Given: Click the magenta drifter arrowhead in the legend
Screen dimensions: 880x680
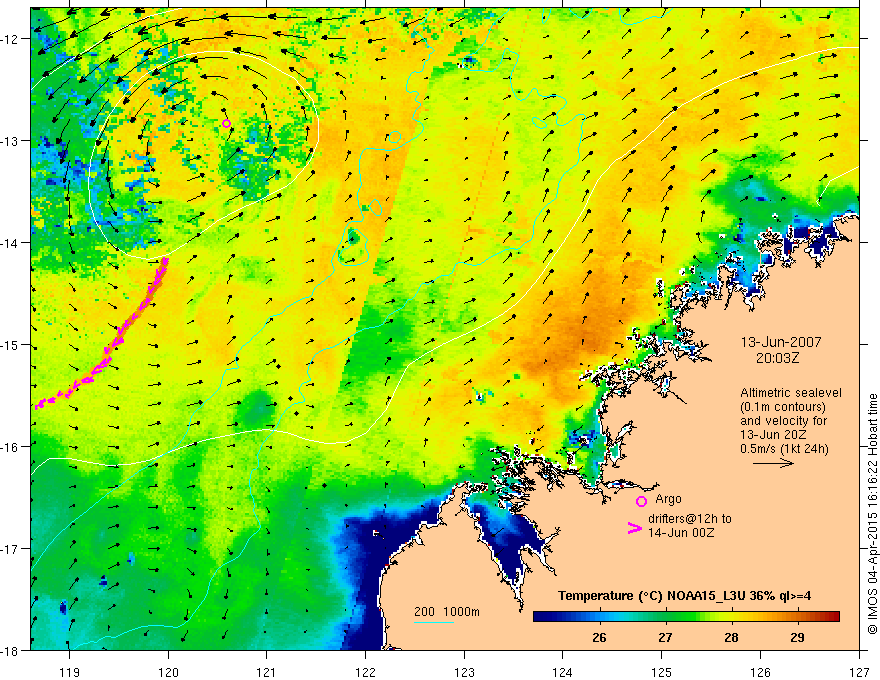Looking at the screenshot, I should (634, 528).
